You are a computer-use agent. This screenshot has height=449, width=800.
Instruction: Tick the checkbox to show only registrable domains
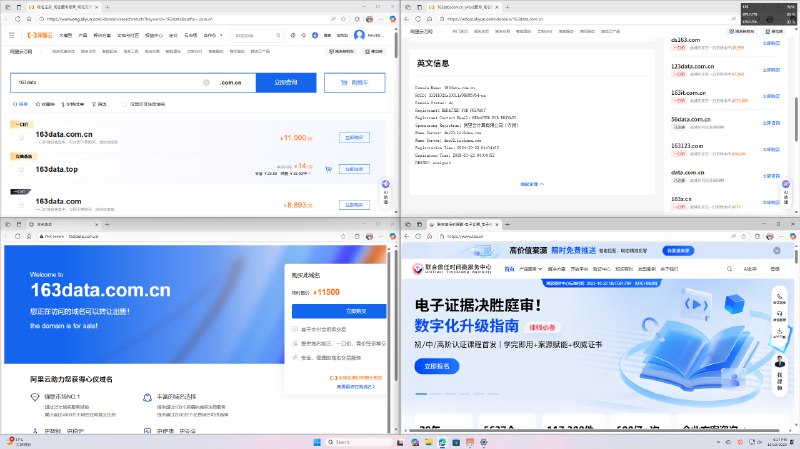coord(123,103)
